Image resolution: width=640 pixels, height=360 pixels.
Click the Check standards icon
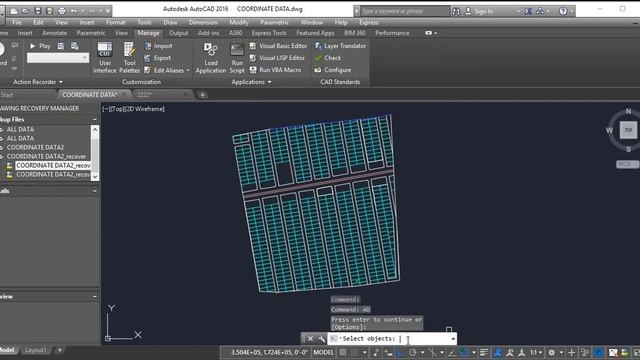[x=318, y=58]
